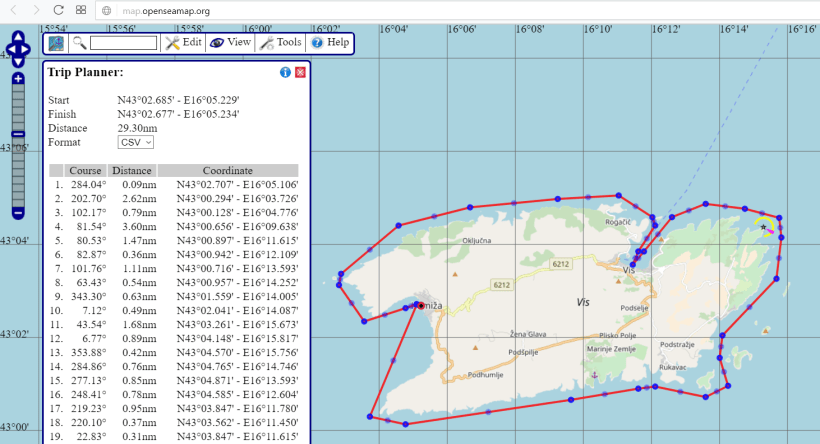Click the map search text field
The width and height of the screenshot is (820, 444).
tap(123, 43)
